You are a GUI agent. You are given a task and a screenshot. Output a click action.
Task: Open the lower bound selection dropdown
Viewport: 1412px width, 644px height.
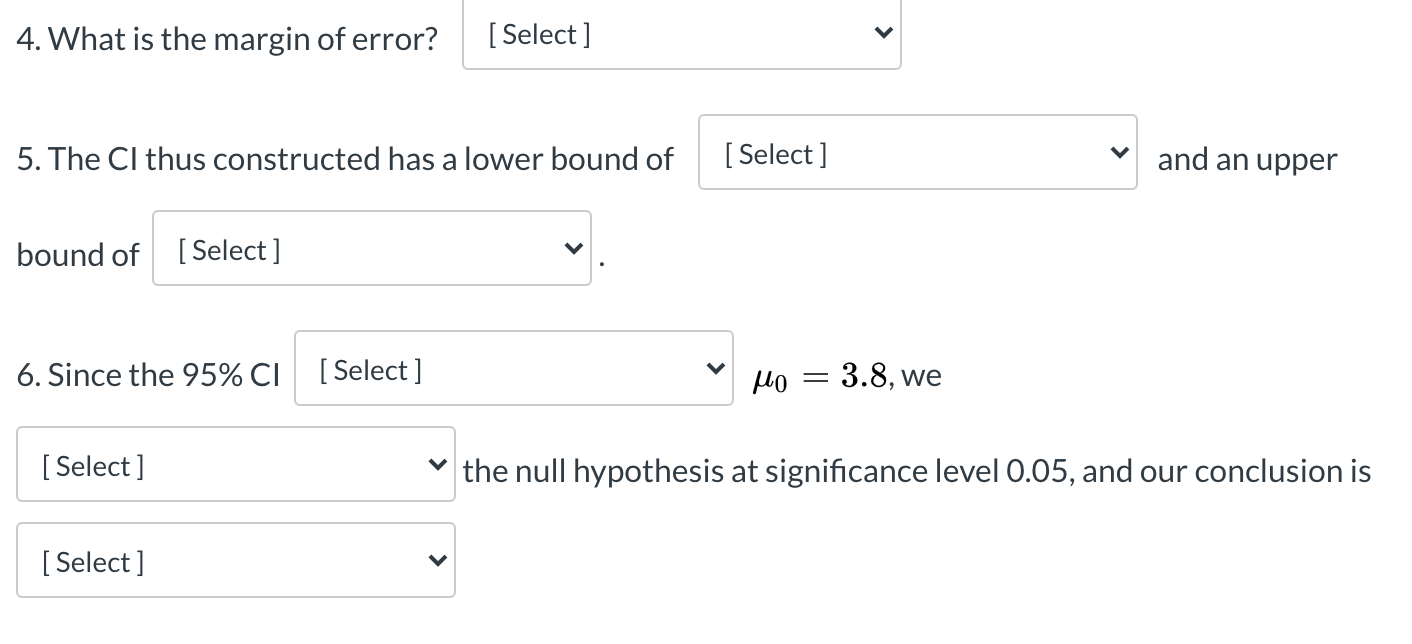coord(916,153)
